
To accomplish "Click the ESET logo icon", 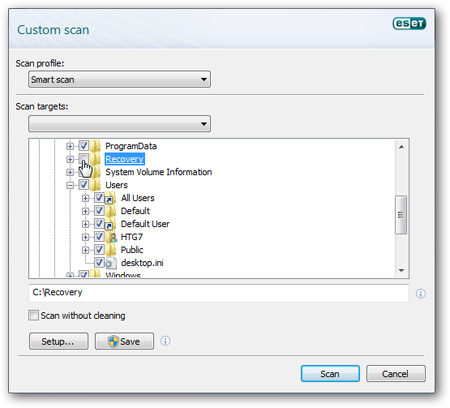I will click(x=409, y=23).
